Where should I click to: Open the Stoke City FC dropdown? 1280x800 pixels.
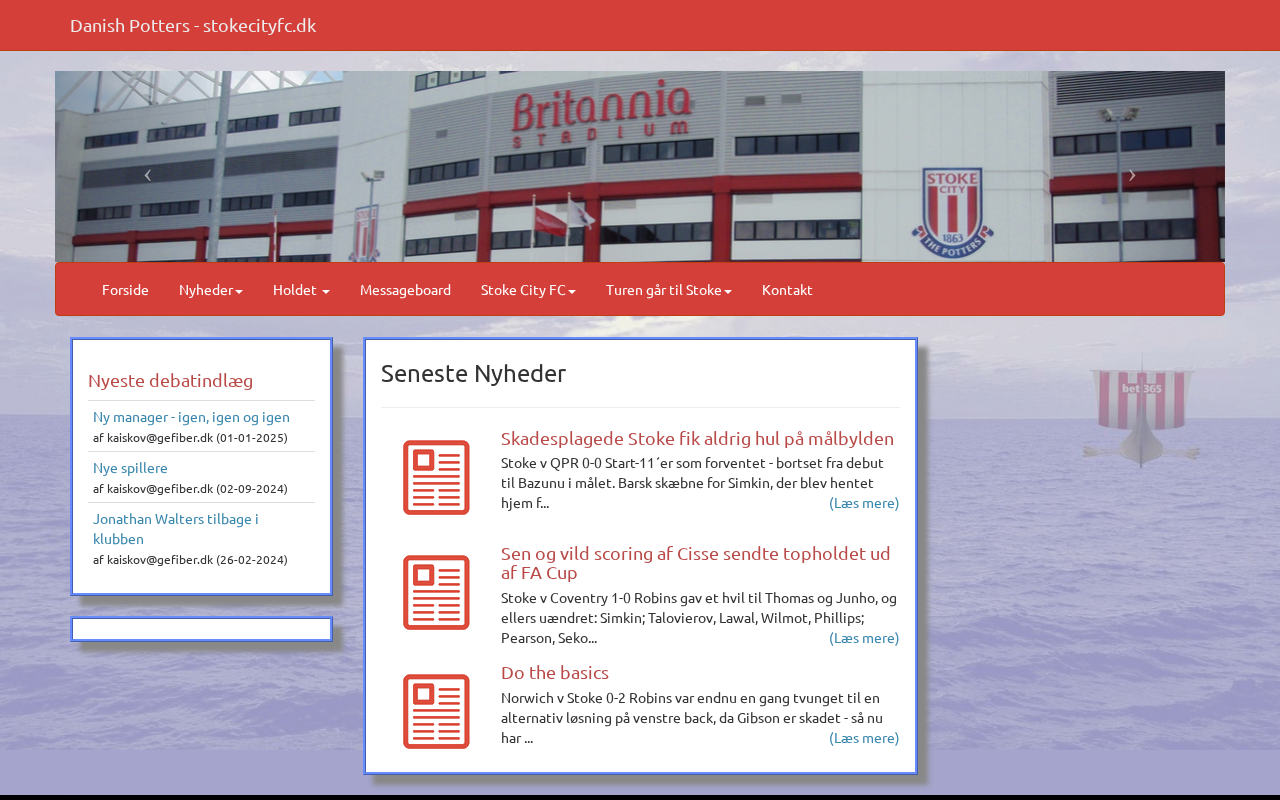528,290
